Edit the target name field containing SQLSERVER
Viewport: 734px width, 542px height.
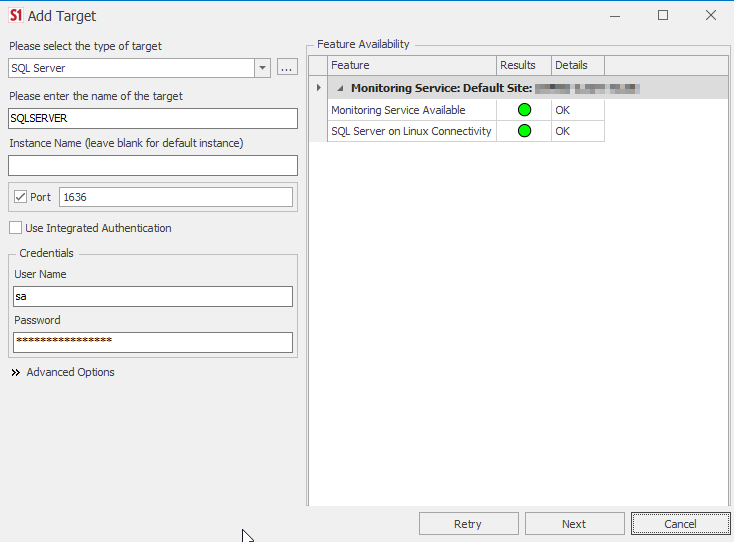[x=153, y=118]
